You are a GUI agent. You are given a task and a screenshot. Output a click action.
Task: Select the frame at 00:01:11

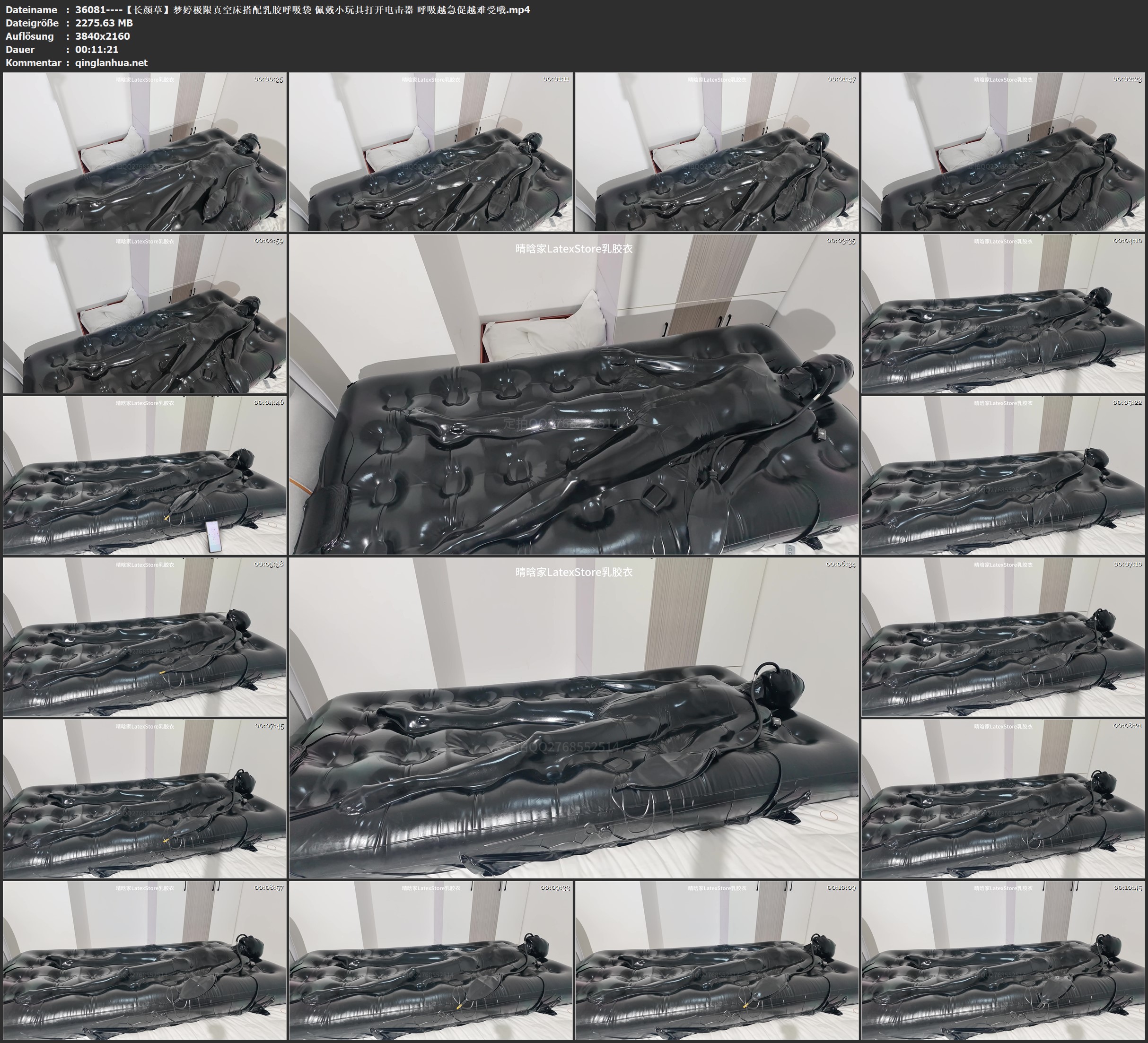coord(430,151)
